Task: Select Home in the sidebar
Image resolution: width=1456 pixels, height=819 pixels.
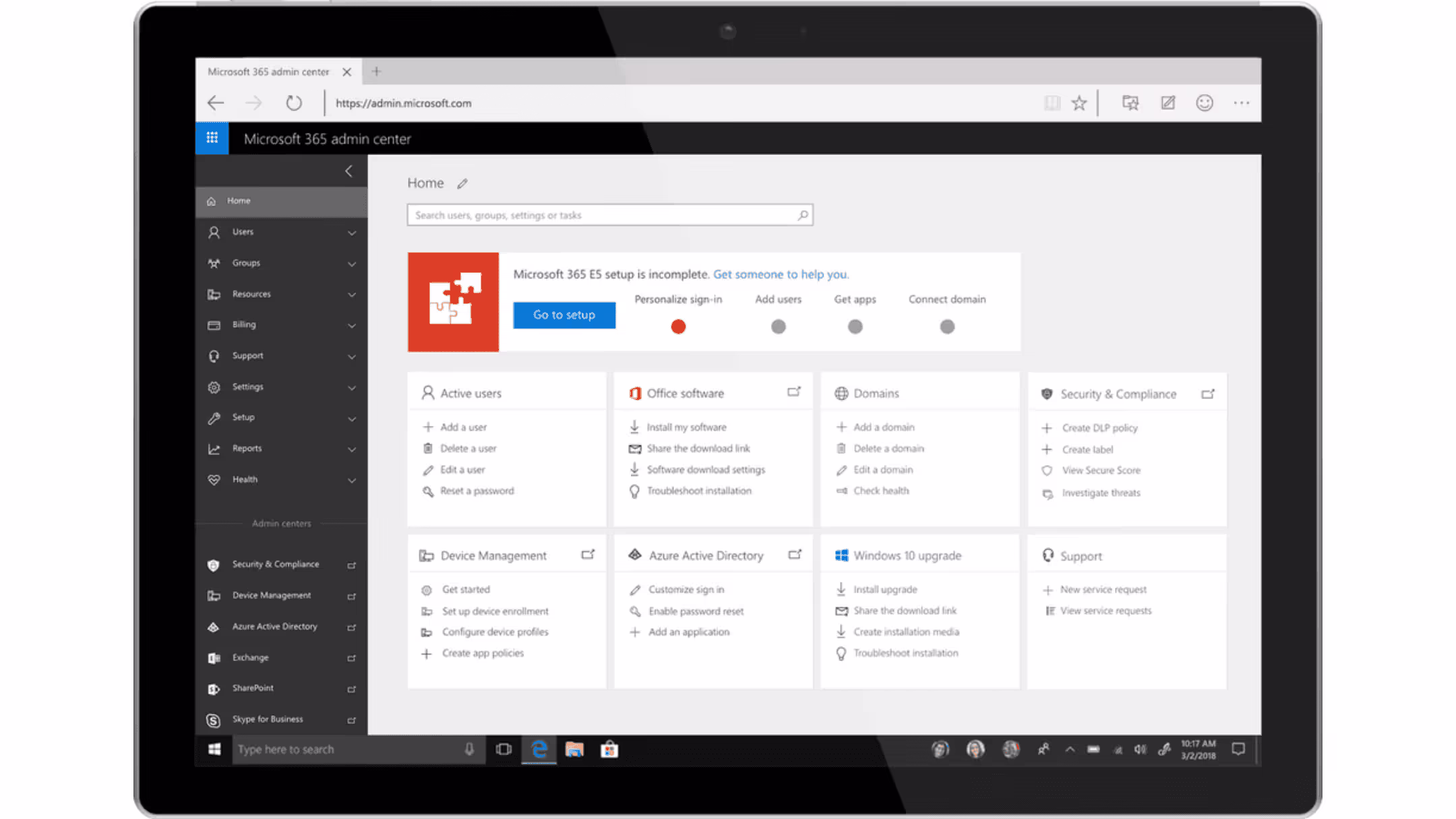Action: click(281, 202)
